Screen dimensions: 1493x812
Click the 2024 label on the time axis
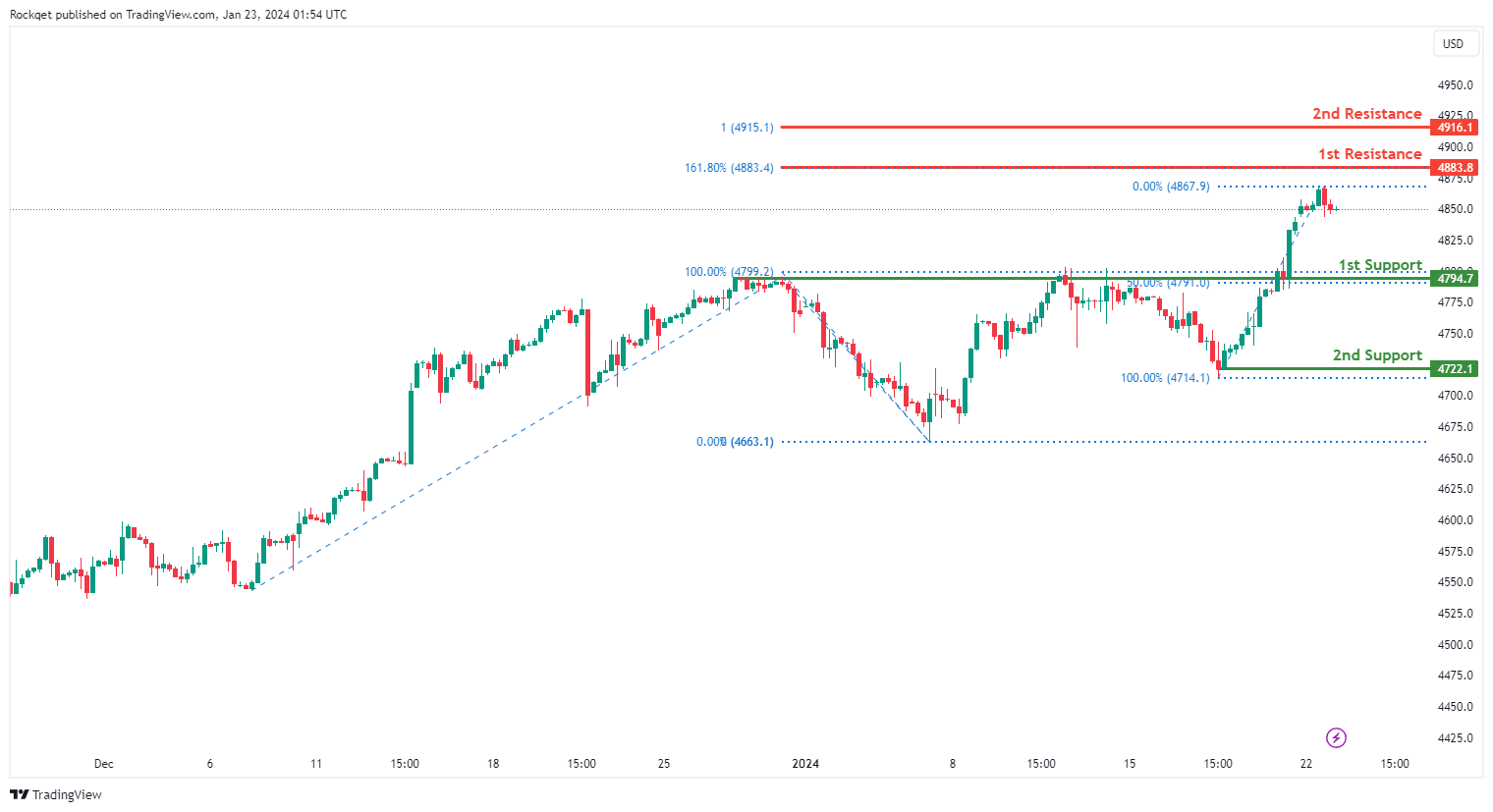point(805,764)
